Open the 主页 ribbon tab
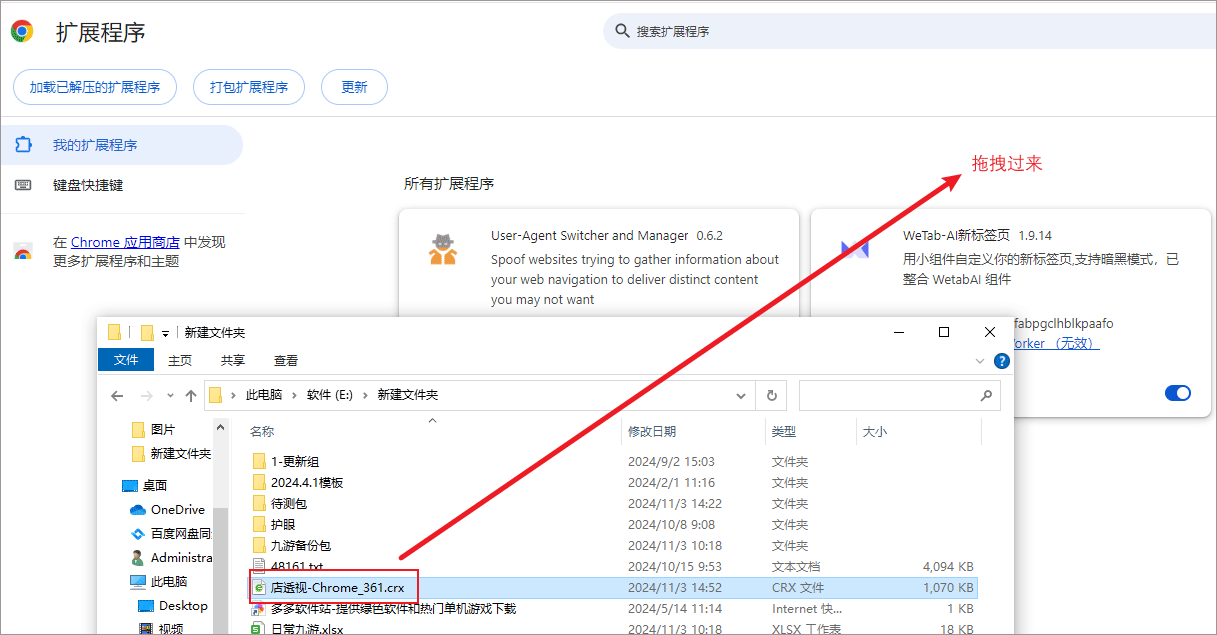Image resolution: width=1217 pixels, height=635 pixels. pyautogui.click(x=180, y=360)
